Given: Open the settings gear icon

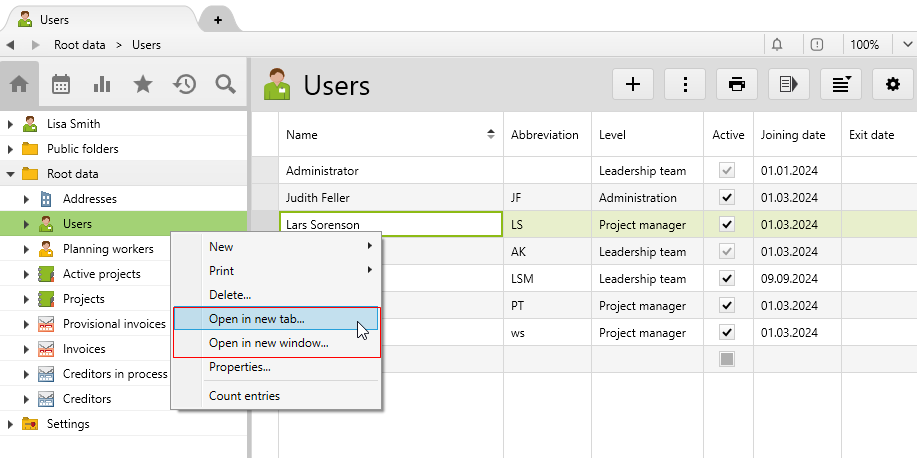Looking at the screenshot, I should coord(892,85).
